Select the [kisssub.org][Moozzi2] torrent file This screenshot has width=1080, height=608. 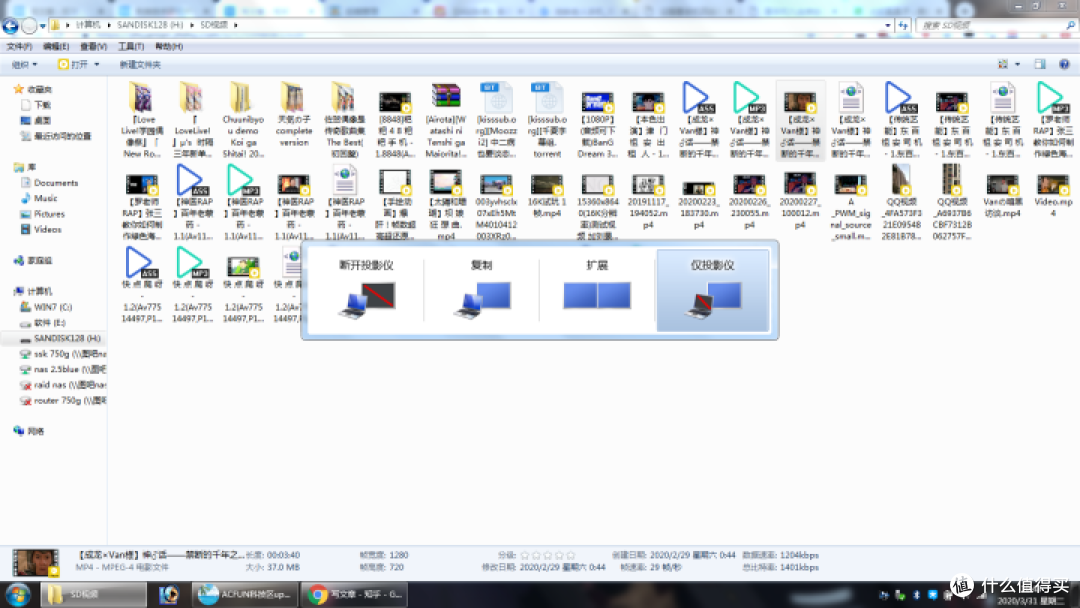pyautogui.click(x=497, y=120)
